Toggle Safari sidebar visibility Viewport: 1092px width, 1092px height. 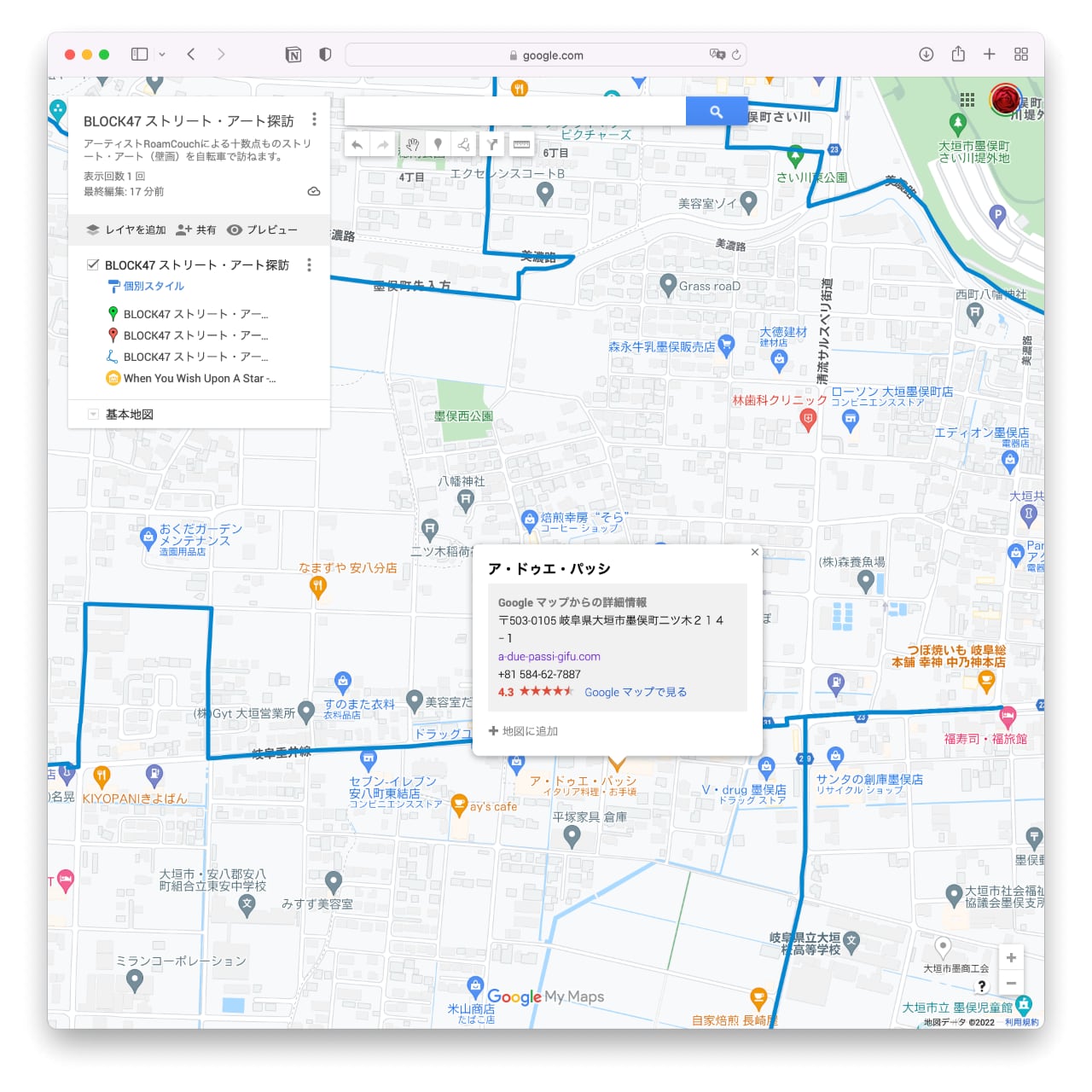(139, 55)
